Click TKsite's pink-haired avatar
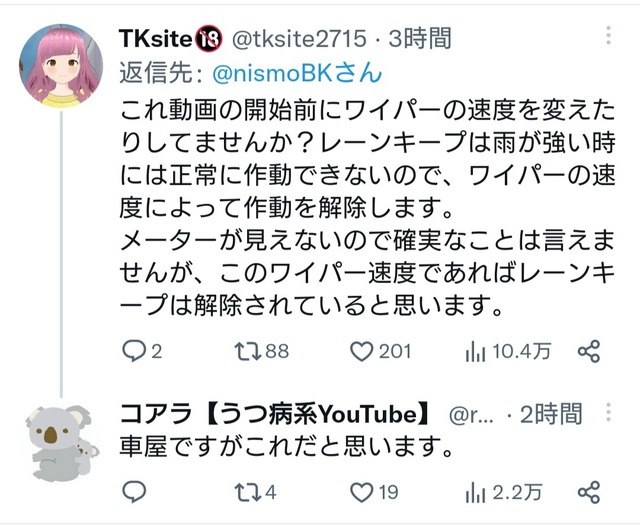The height and width of the screenshot is (525, 640). [x=61, y=66]
